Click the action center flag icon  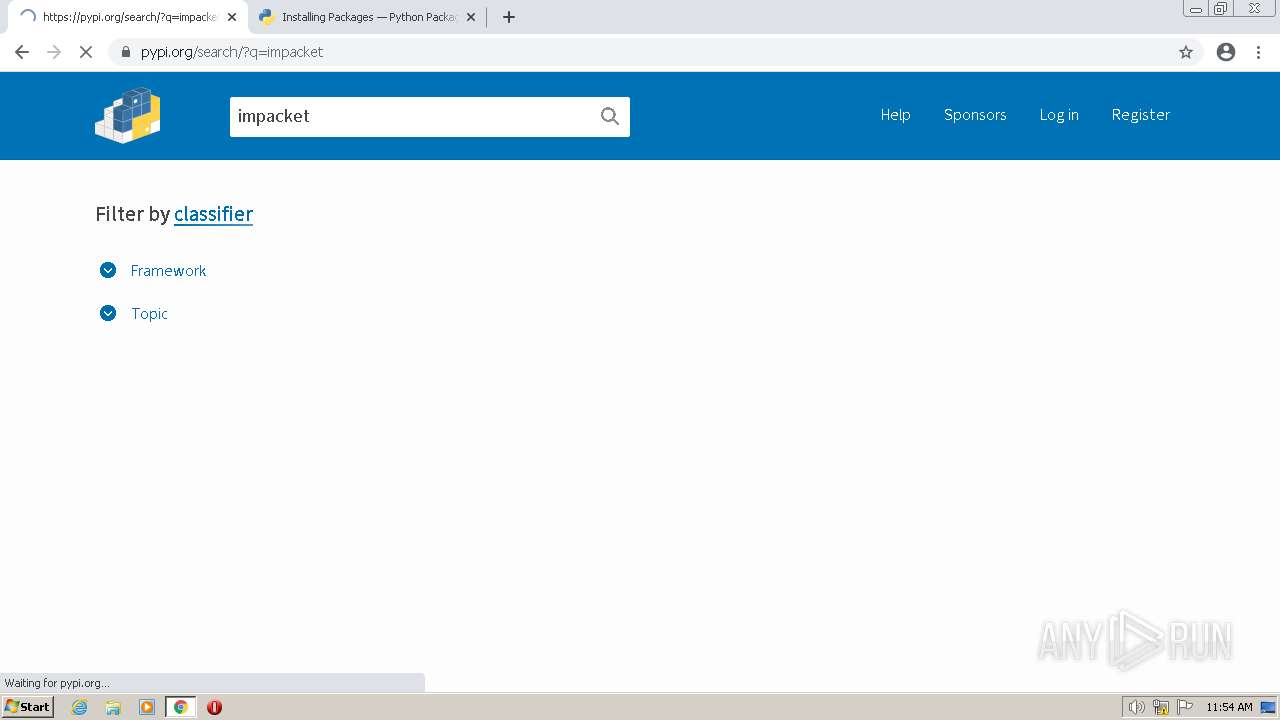click(x=1185, y=707)
